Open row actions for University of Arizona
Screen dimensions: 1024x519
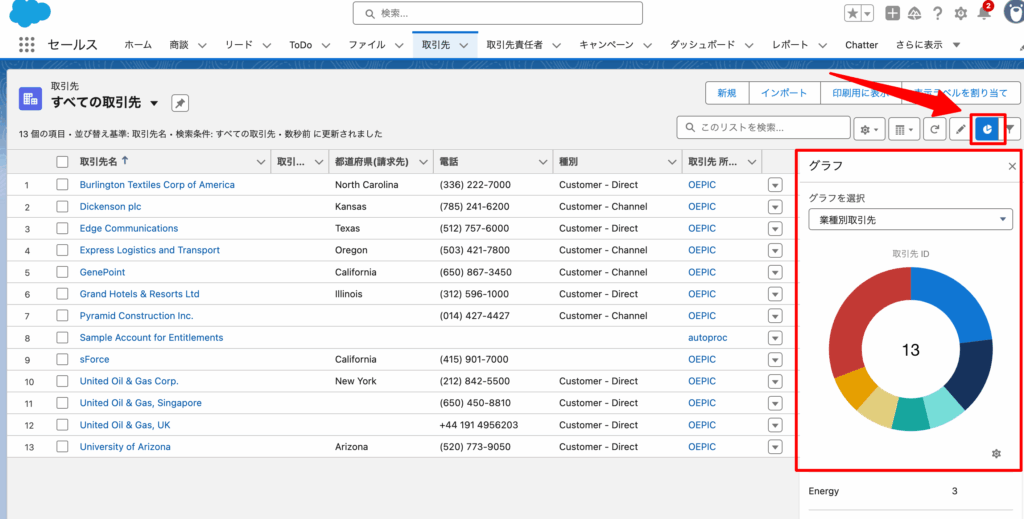775,447
